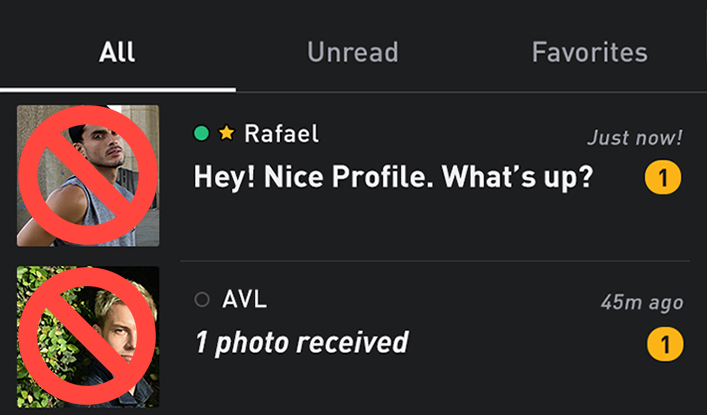Click the divider line between Rafael and AVL

[x=434, y=261]
